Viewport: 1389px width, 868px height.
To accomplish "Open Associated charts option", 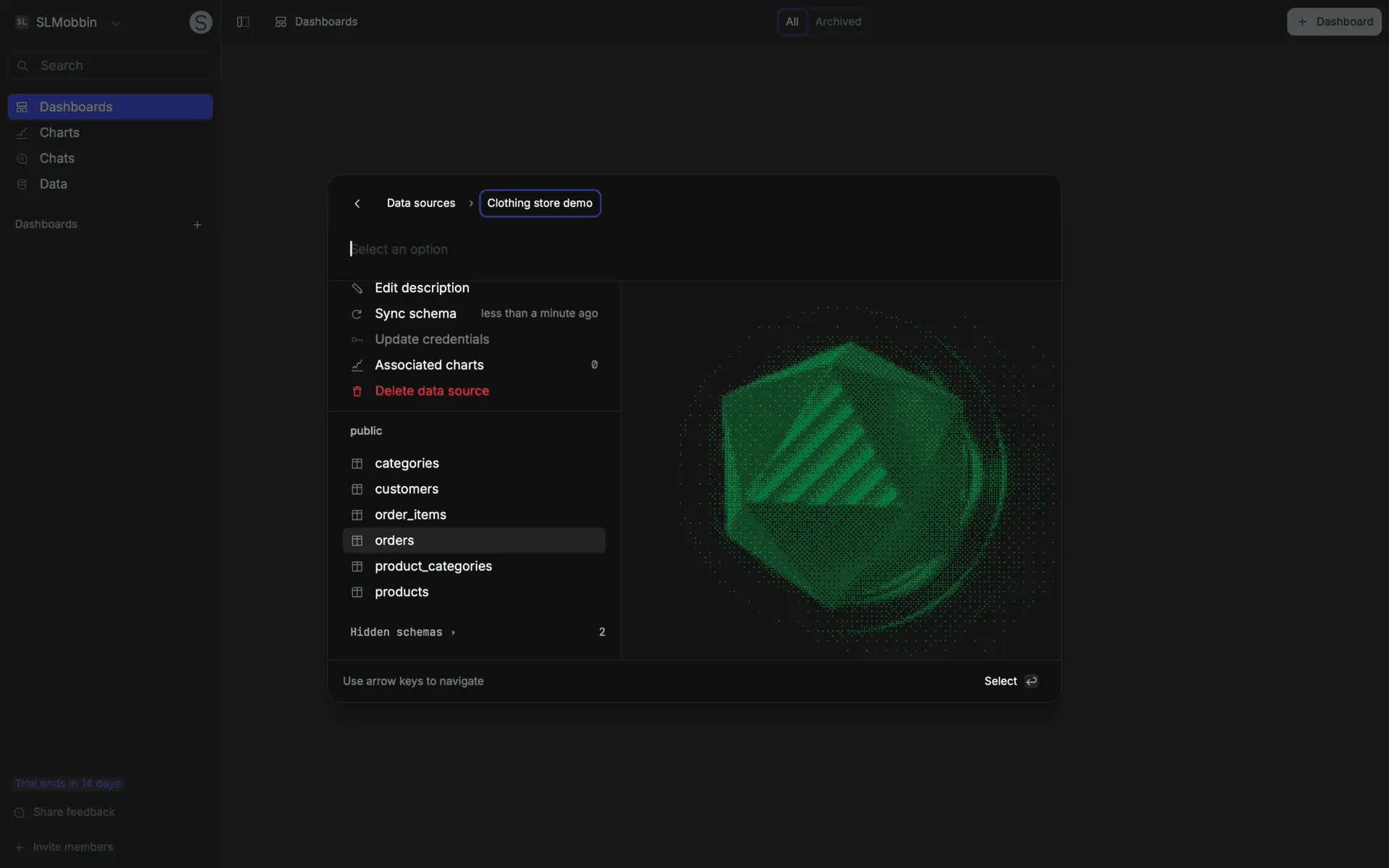I will point(429,365).
